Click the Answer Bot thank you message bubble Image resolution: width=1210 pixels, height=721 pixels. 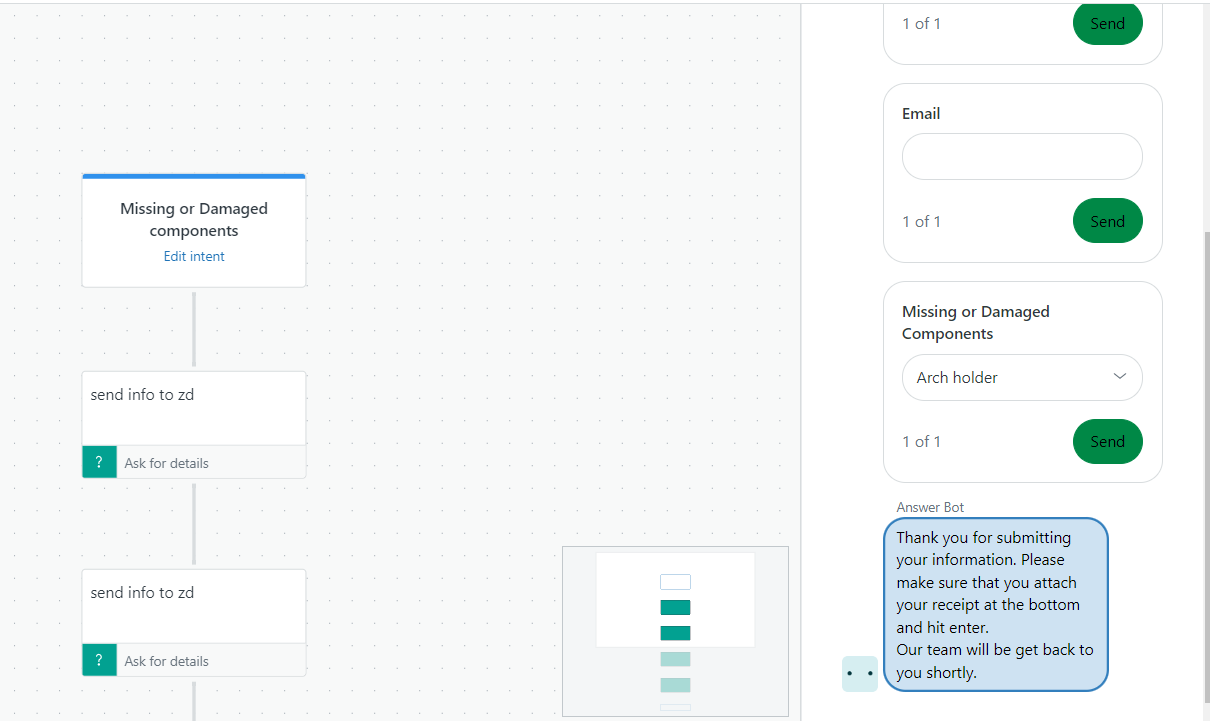tap(995, 604)
